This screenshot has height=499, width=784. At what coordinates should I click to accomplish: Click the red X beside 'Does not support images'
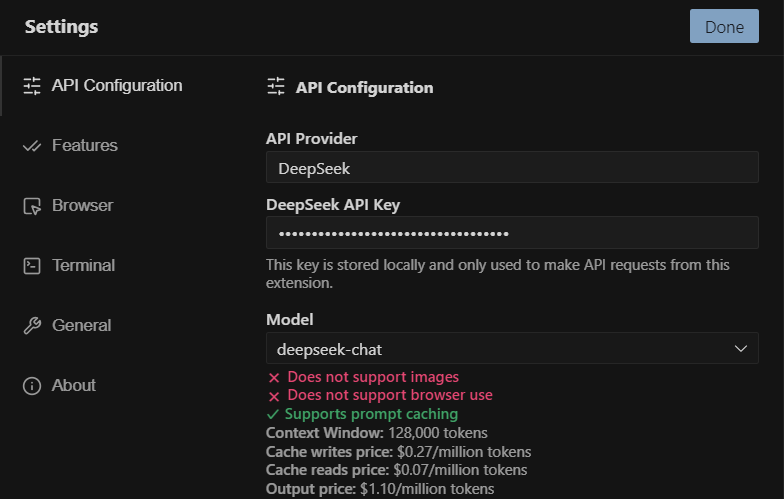(274, 378)
